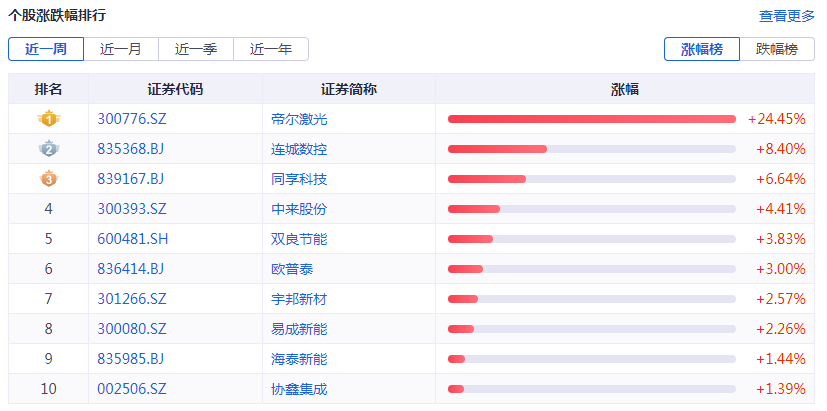827x411 pixels.
Task: Select the 欧普泰 stock name link
Action: click(x=292, y=269)
